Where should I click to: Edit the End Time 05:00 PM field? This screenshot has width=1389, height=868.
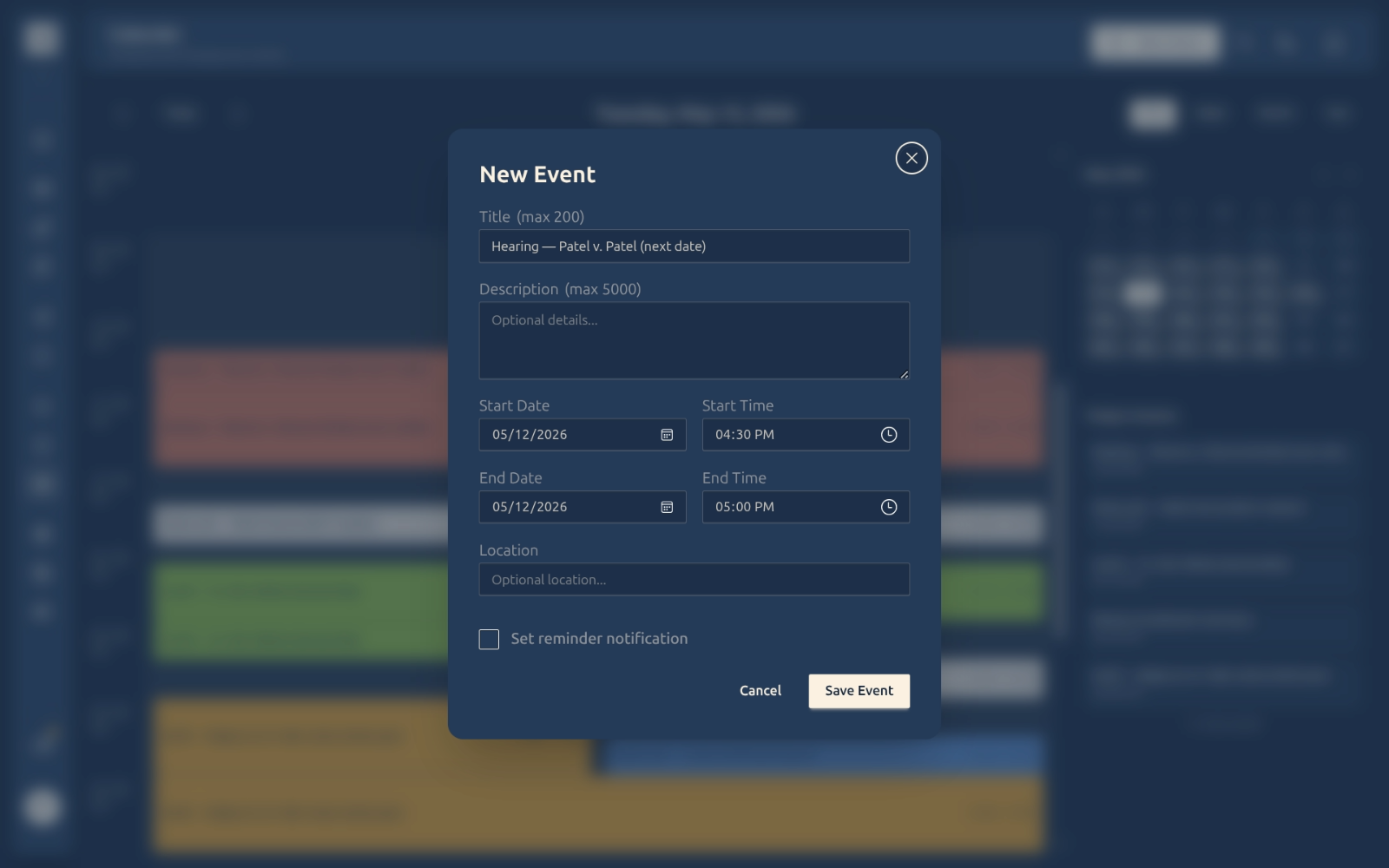(x=806, y=507)
